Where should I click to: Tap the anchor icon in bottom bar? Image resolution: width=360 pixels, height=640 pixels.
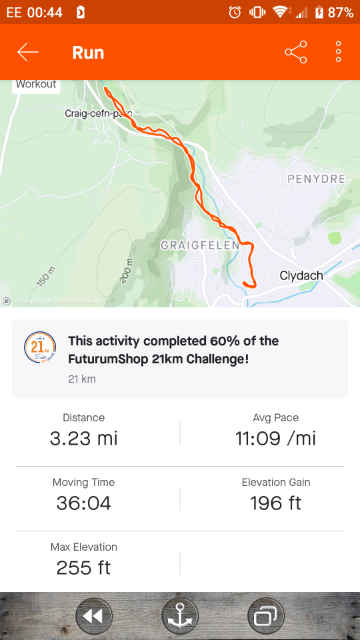point(180,616)
